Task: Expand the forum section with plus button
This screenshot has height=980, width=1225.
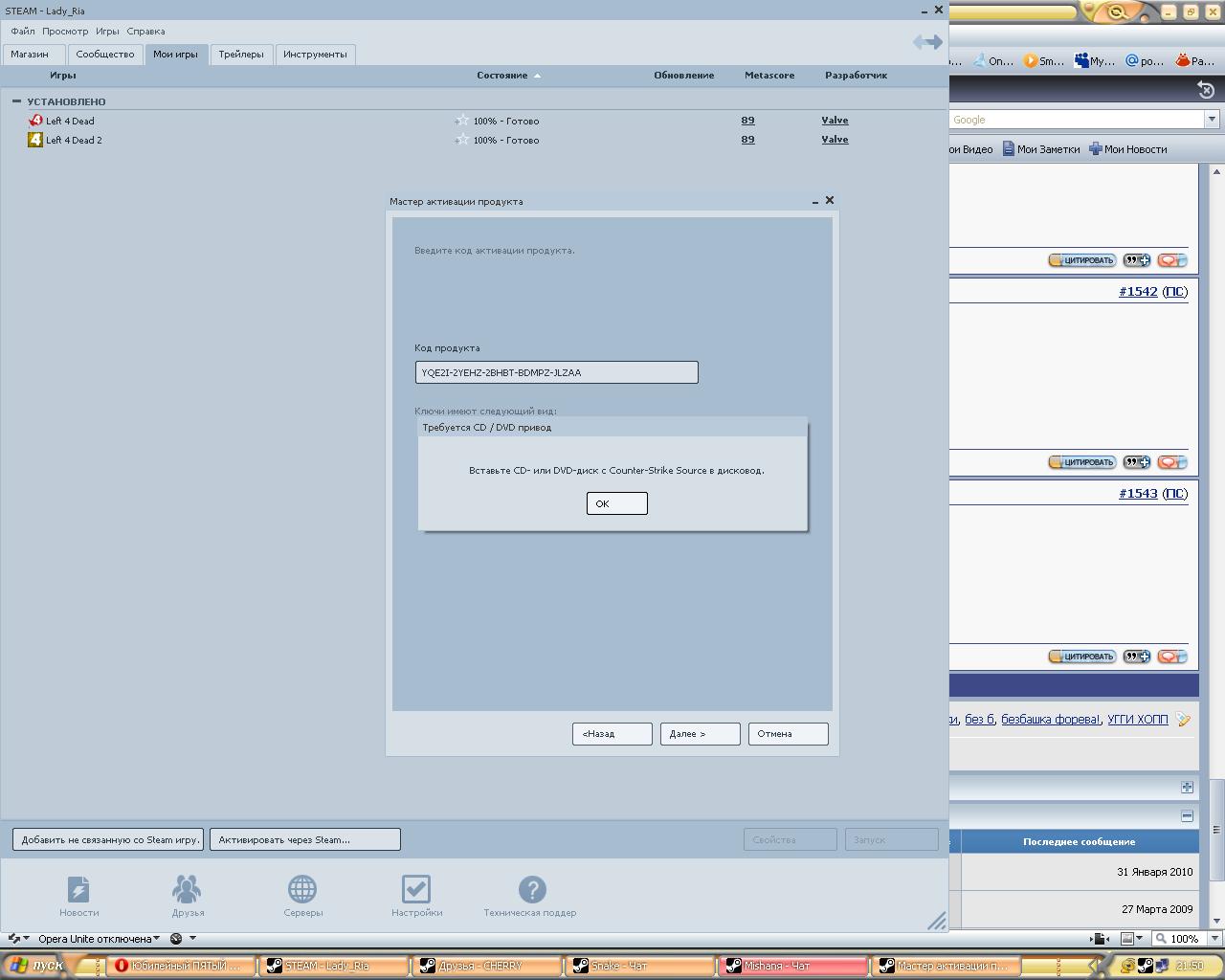Action: click(1187, 787)
